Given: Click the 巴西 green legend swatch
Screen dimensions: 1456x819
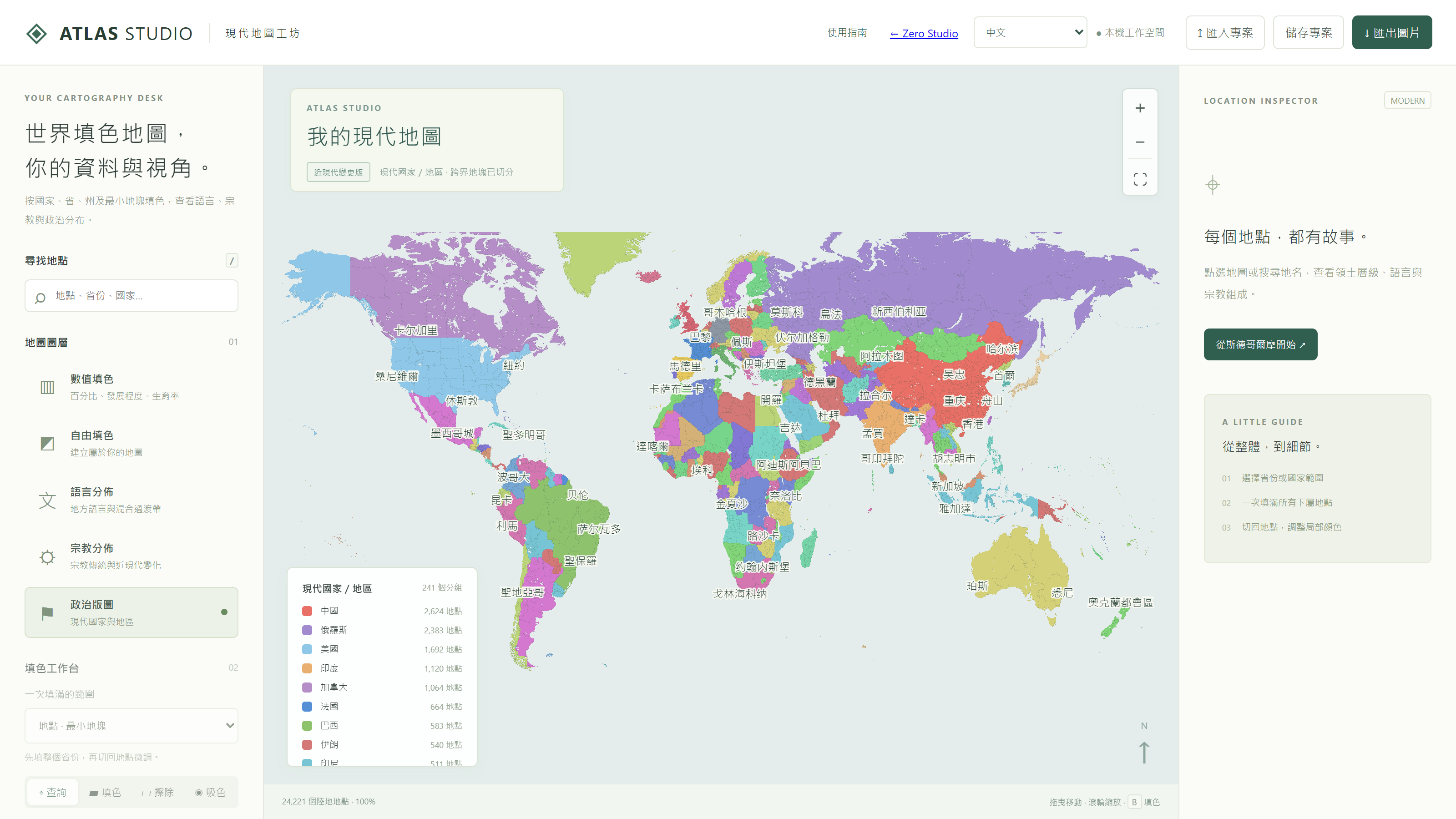Looking at the screenshot, I should click(x=307, y=726).
